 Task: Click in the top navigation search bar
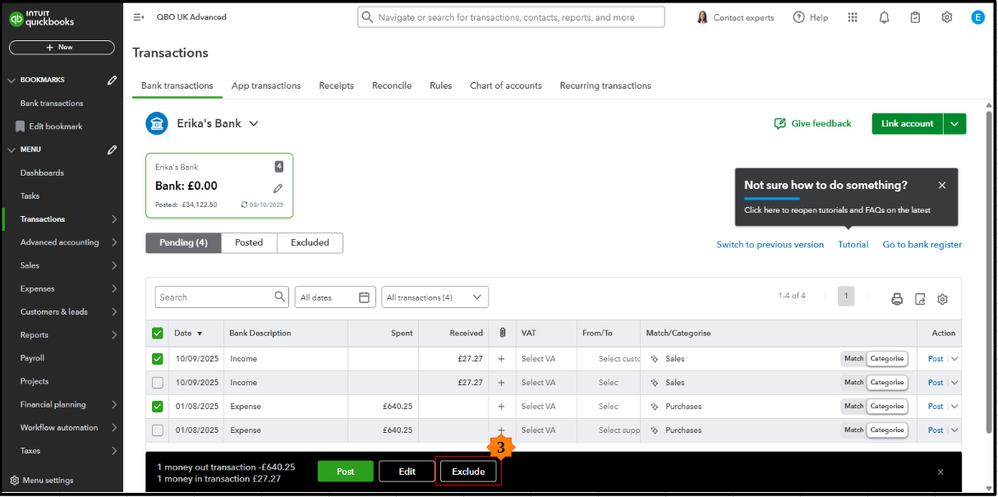pyautogui.click(x=511, y=17)
